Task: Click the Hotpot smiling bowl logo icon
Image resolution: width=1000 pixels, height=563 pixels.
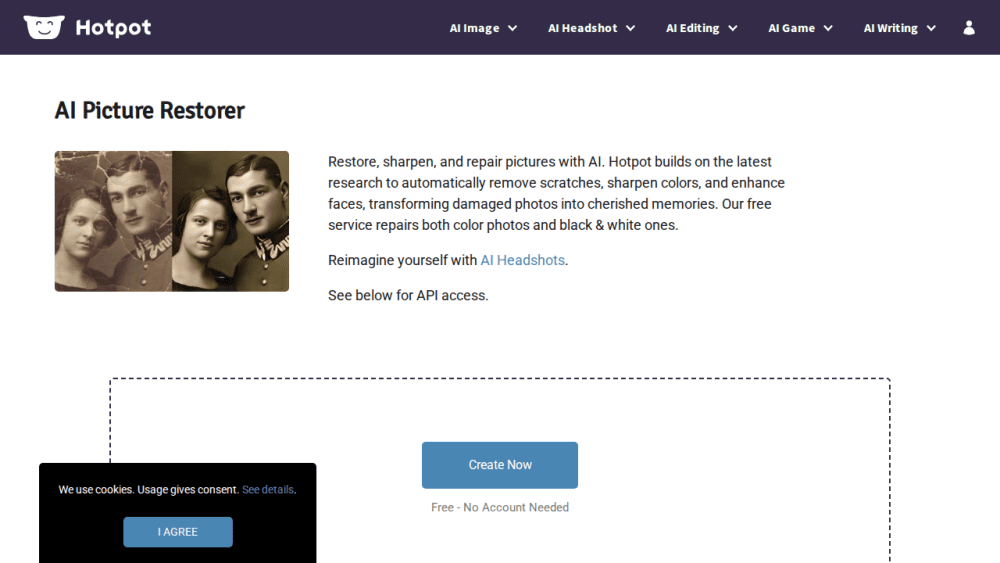Action: [44, 27]
